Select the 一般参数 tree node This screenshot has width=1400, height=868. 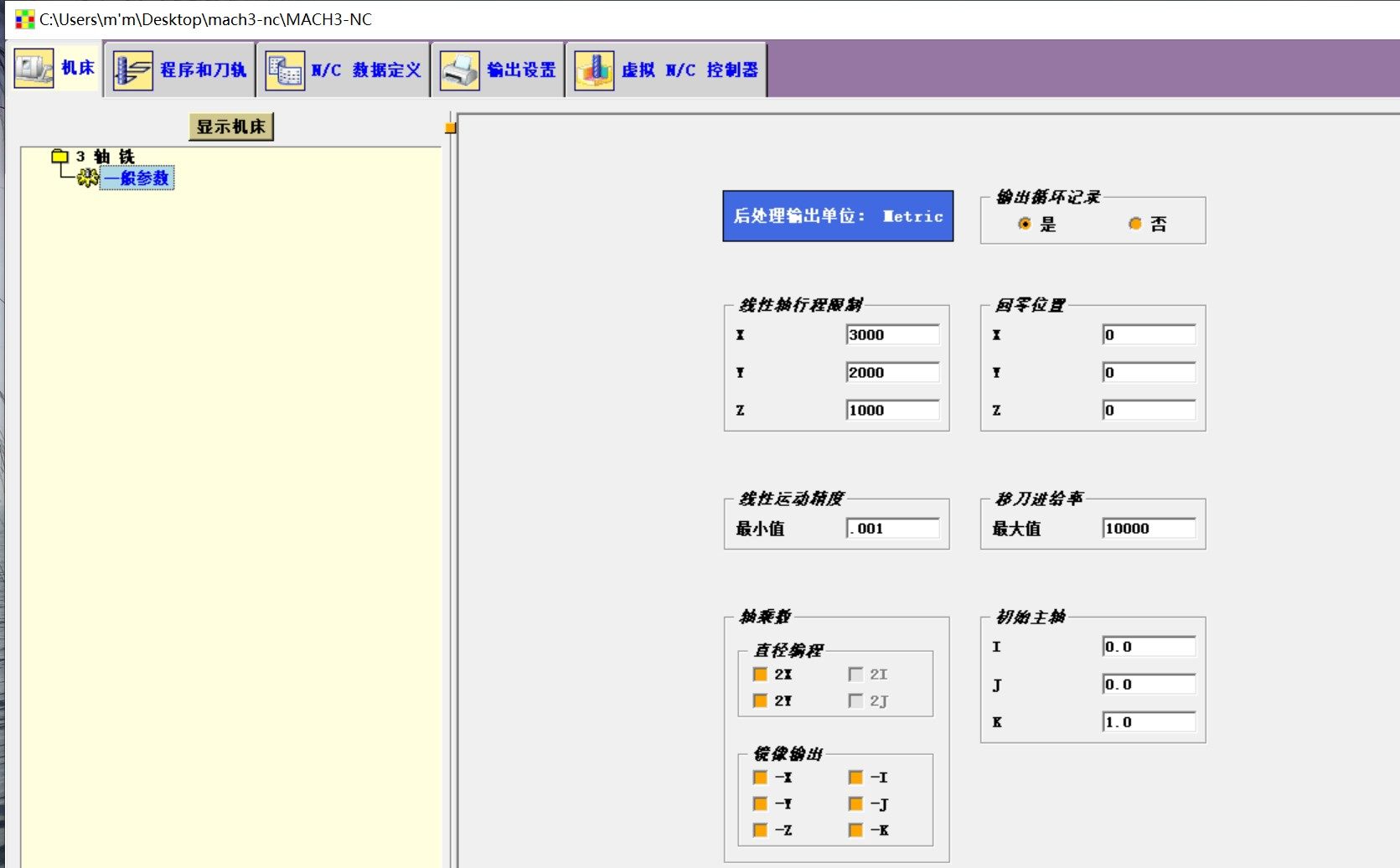click(x=137, y=178)
